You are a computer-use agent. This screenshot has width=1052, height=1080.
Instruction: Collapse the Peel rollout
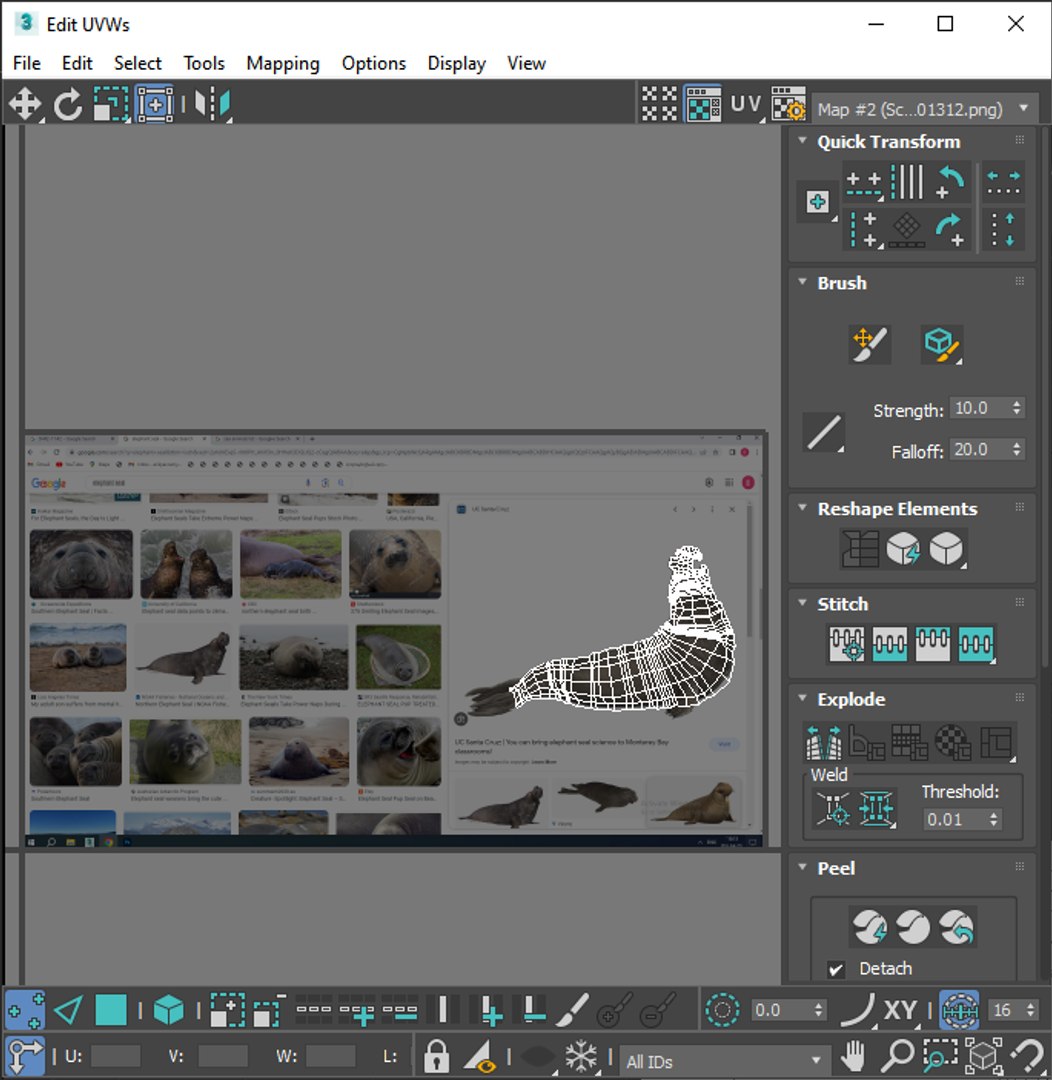(x=802, y=867)
